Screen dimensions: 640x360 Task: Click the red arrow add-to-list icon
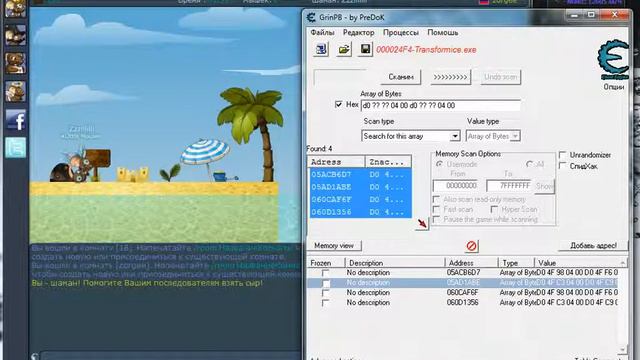422,223
